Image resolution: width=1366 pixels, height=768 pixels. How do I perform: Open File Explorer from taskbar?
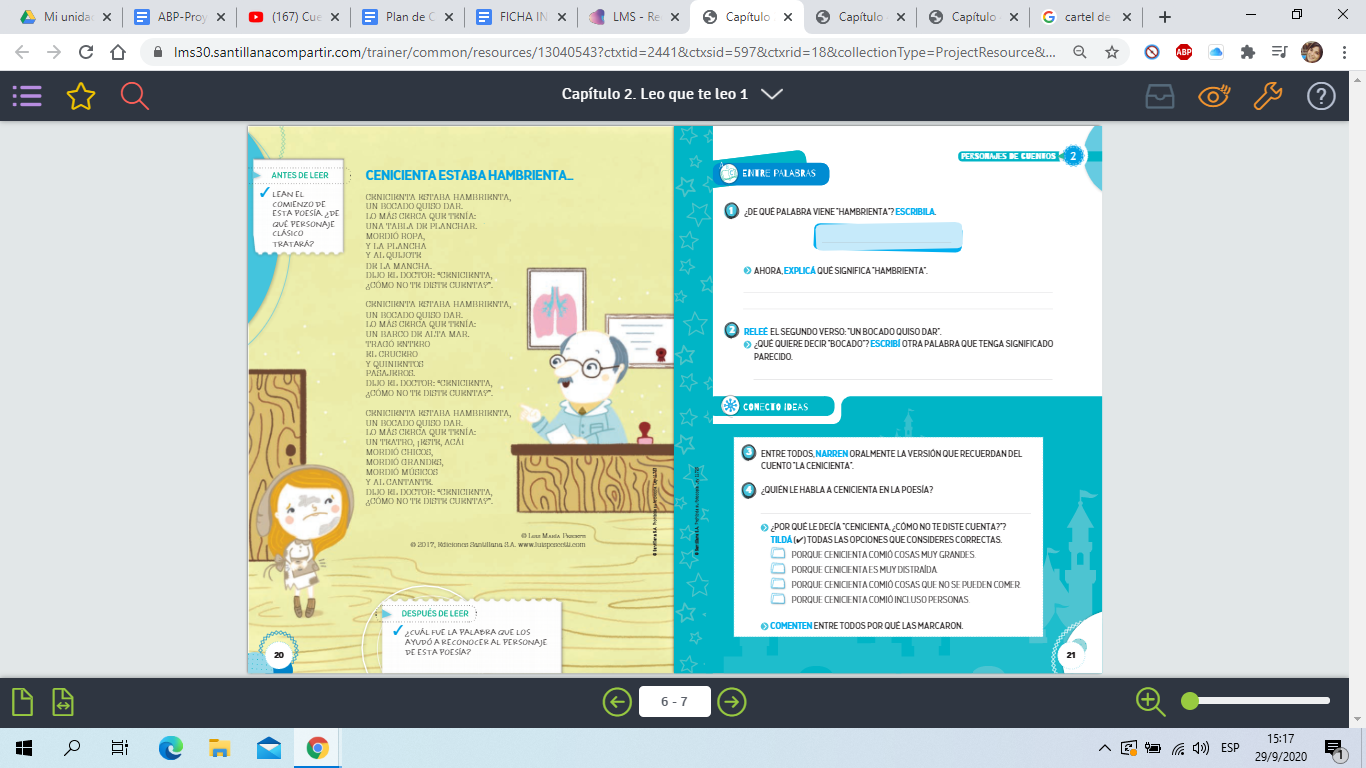[x=220, y=747]
